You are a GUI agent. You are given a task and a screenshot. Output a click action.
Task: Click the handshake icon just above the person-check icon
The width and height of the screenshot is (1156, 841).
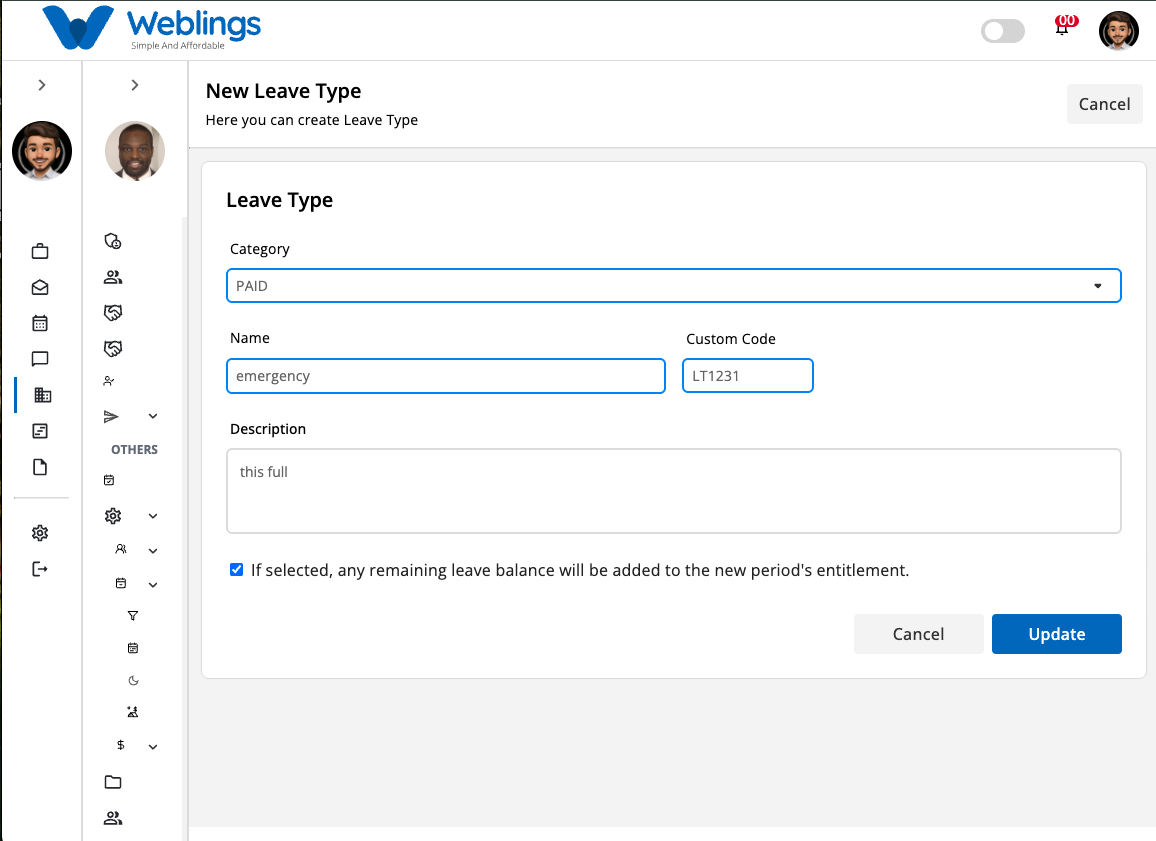(113, 348)
